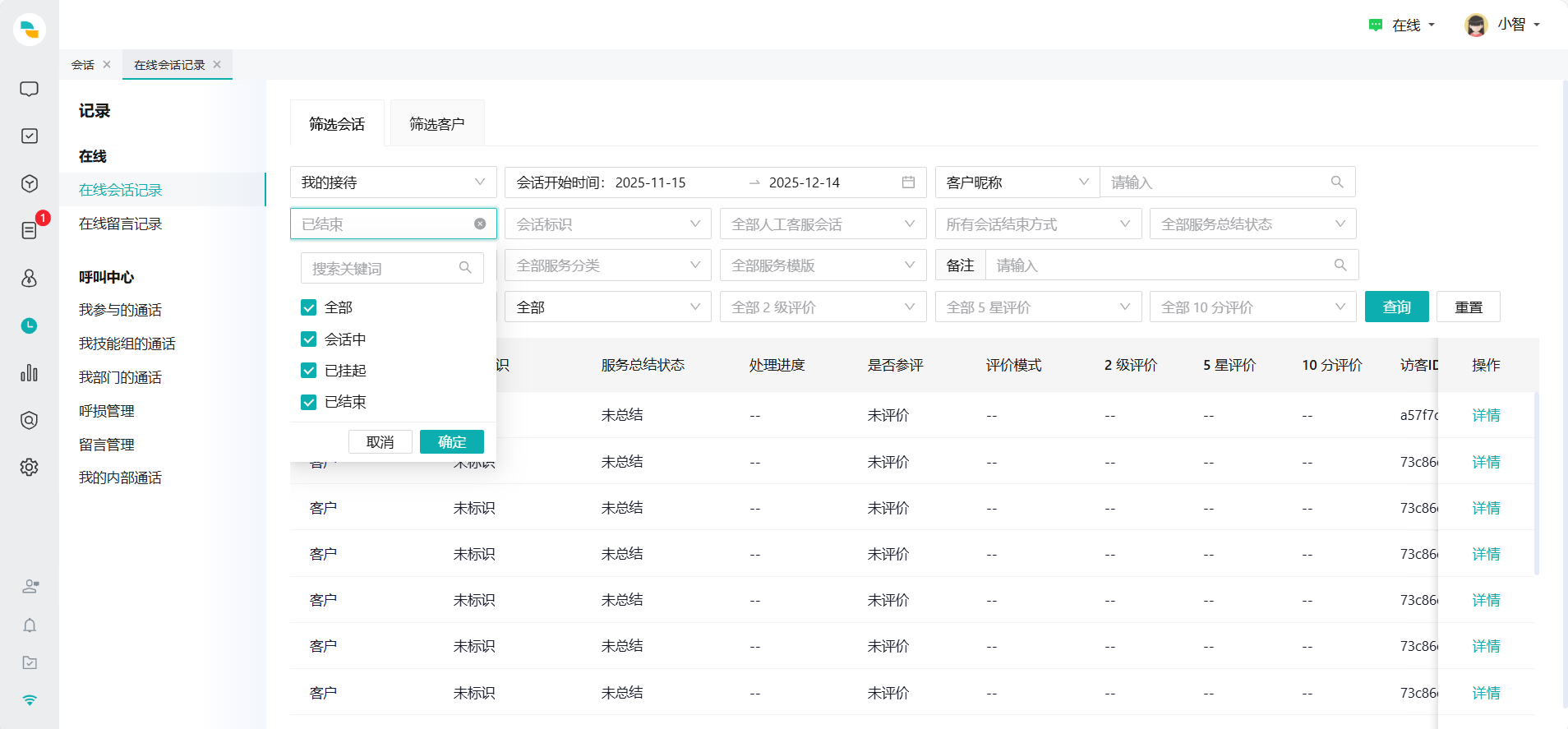Viewport: 1568px width, 729px height.
Task: Click the records icon with red badge
Action: [30, 230]
